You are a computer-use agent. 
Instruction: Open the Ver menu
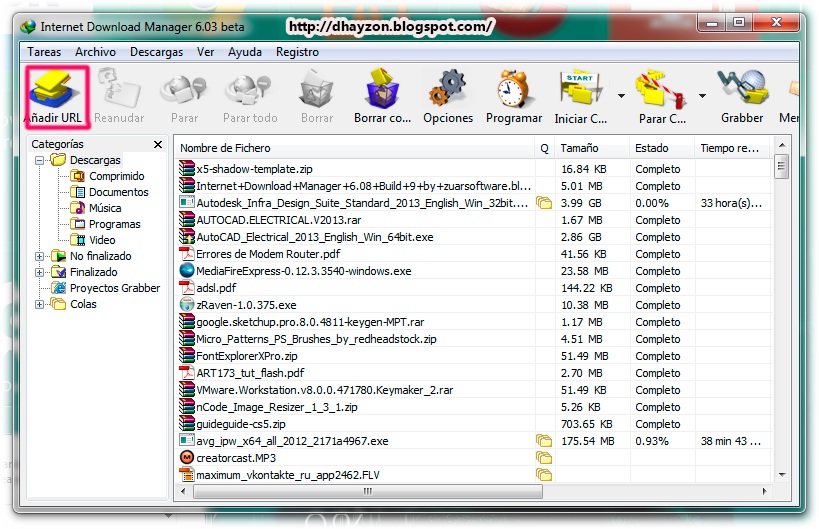click(205, 52)
